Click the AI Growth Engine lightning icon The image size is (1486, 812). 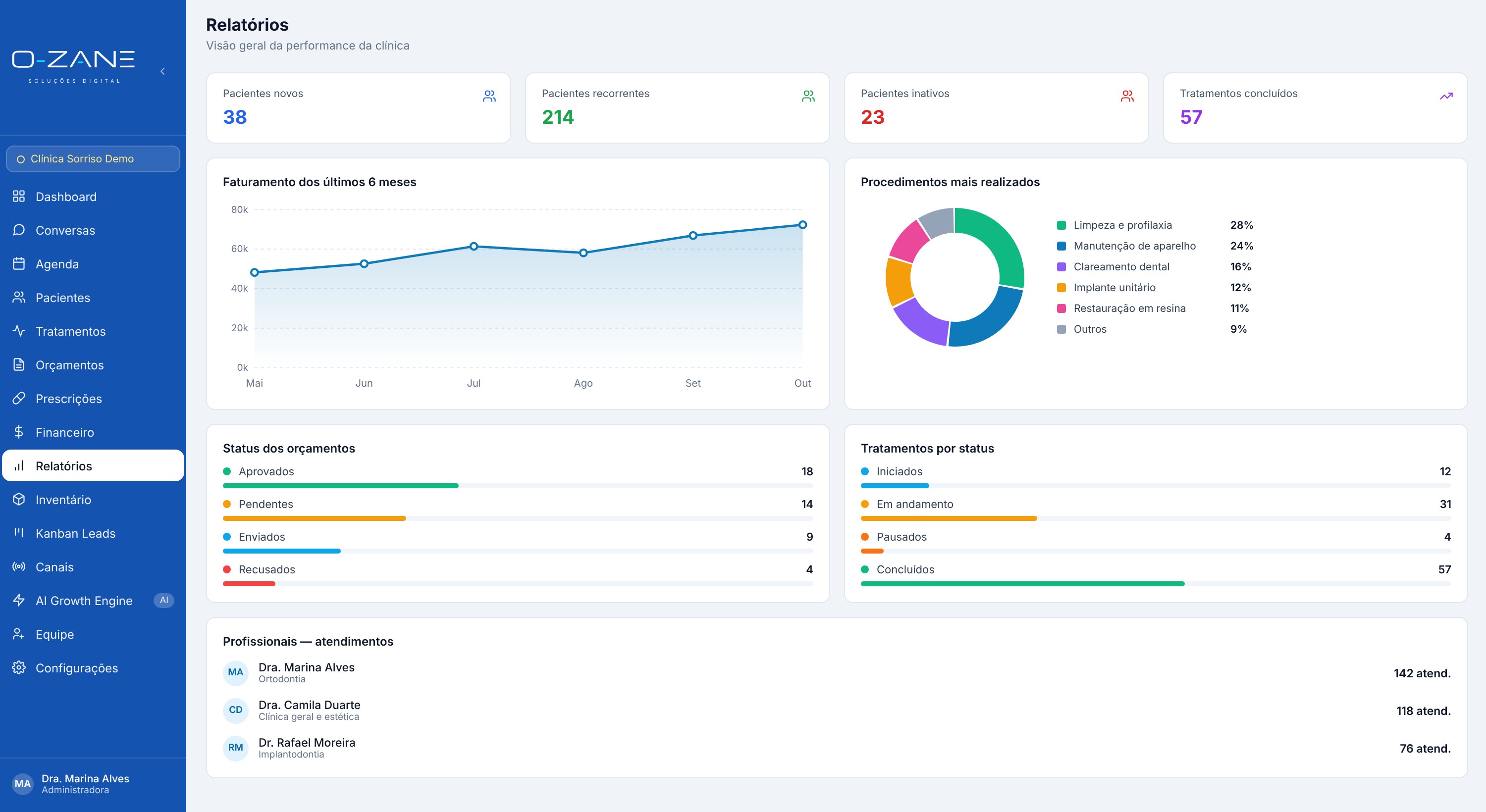[19, 601]
